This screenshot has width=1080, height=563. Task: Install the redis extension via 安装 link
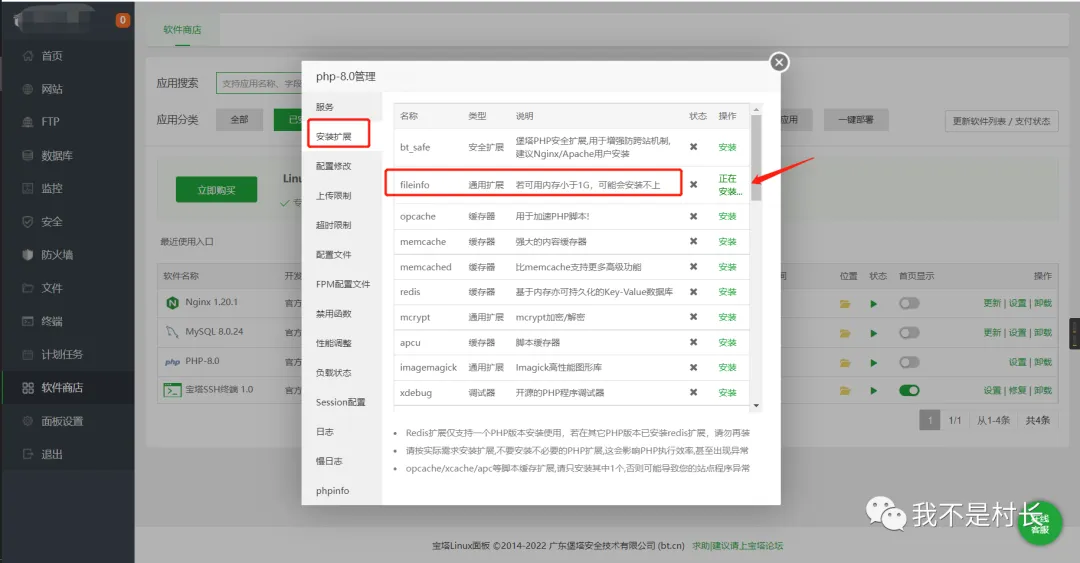pos(727,292)
